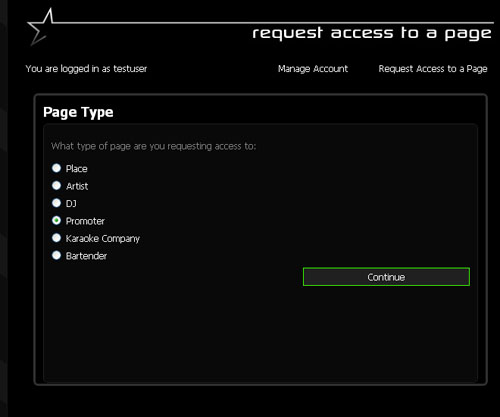The image size is (500, 417).
Task: Pick the Promoter radio button
Action: 56,220
